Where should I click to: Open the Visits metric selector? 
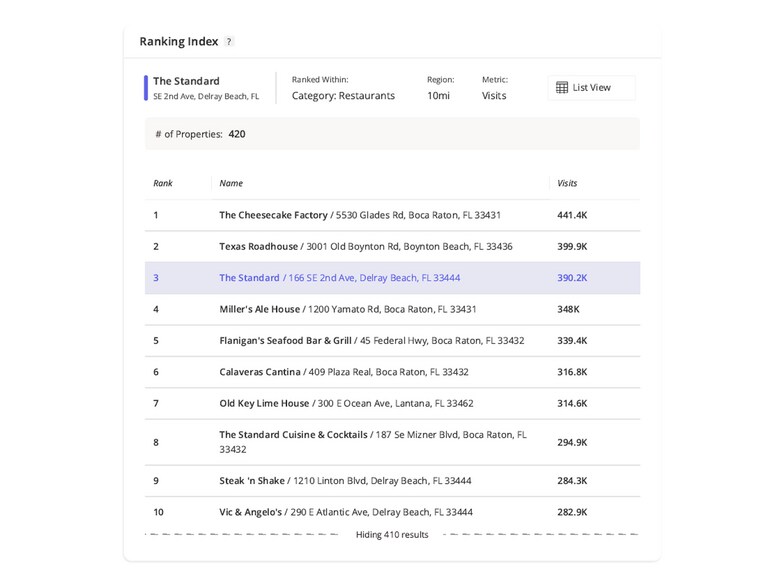(x=494, y=96)
